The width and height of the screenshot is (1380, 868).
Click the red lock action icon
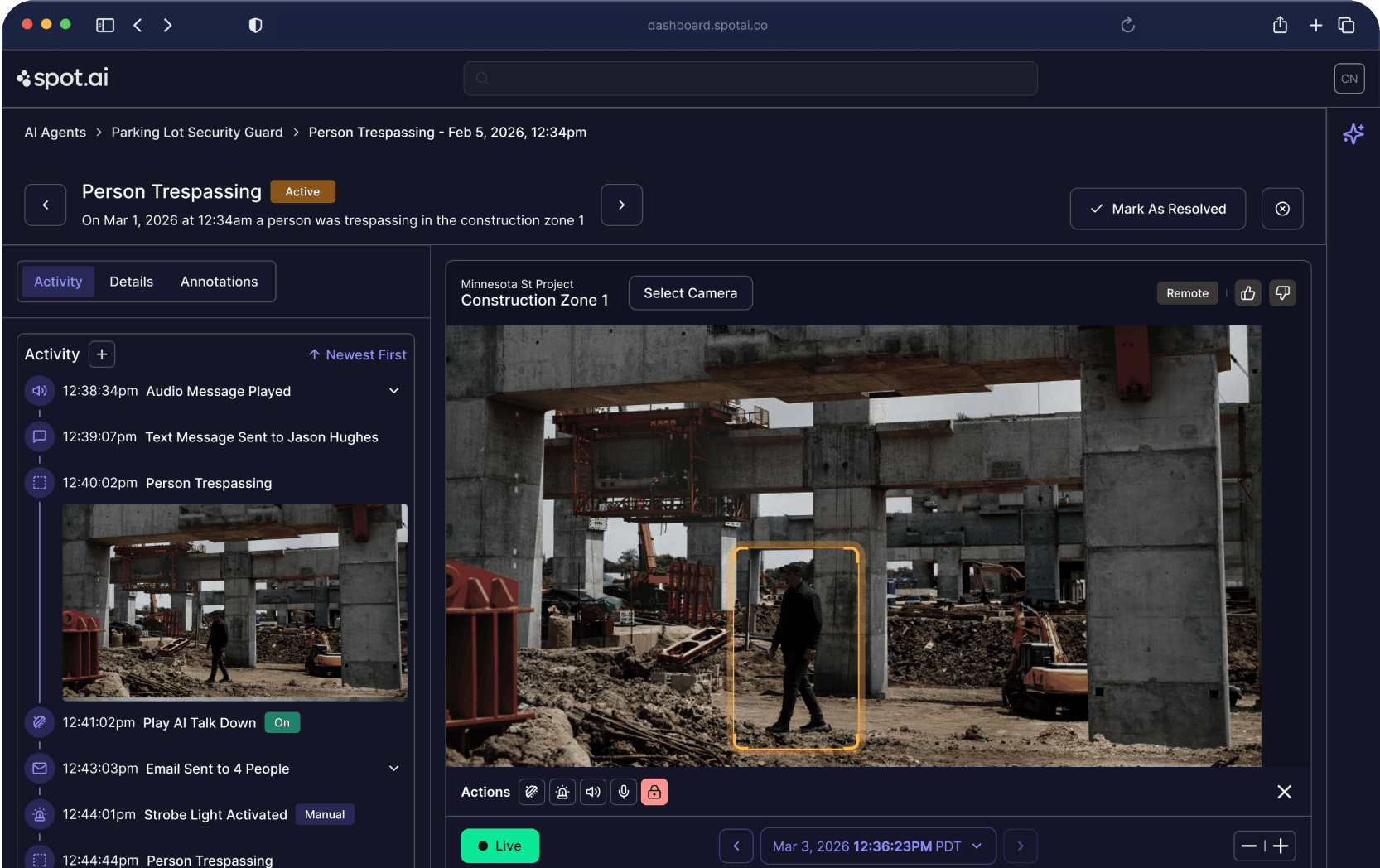point(654,792)
